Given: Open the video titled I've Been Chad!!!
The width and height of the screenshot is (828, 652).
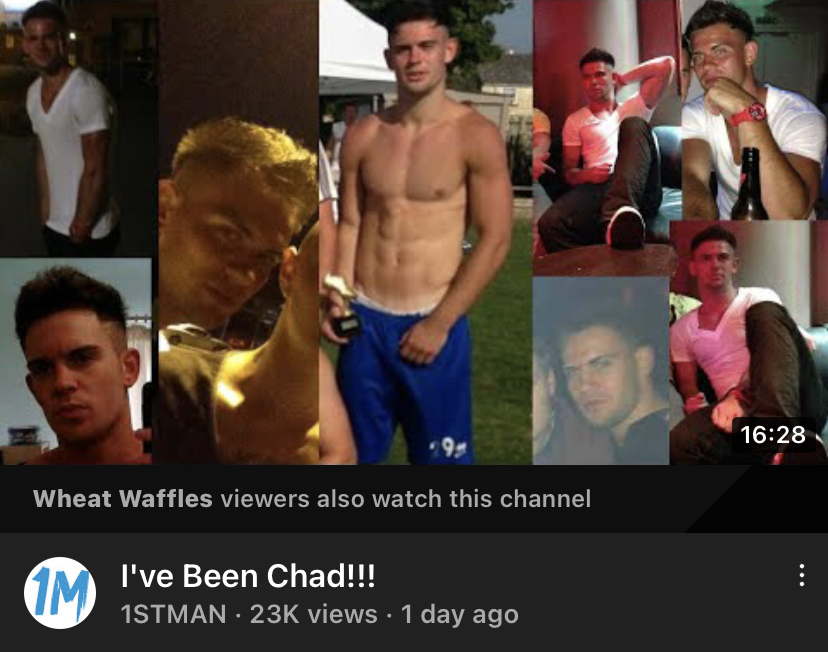Looking at the screenshot, I should [x=248, y=575].
